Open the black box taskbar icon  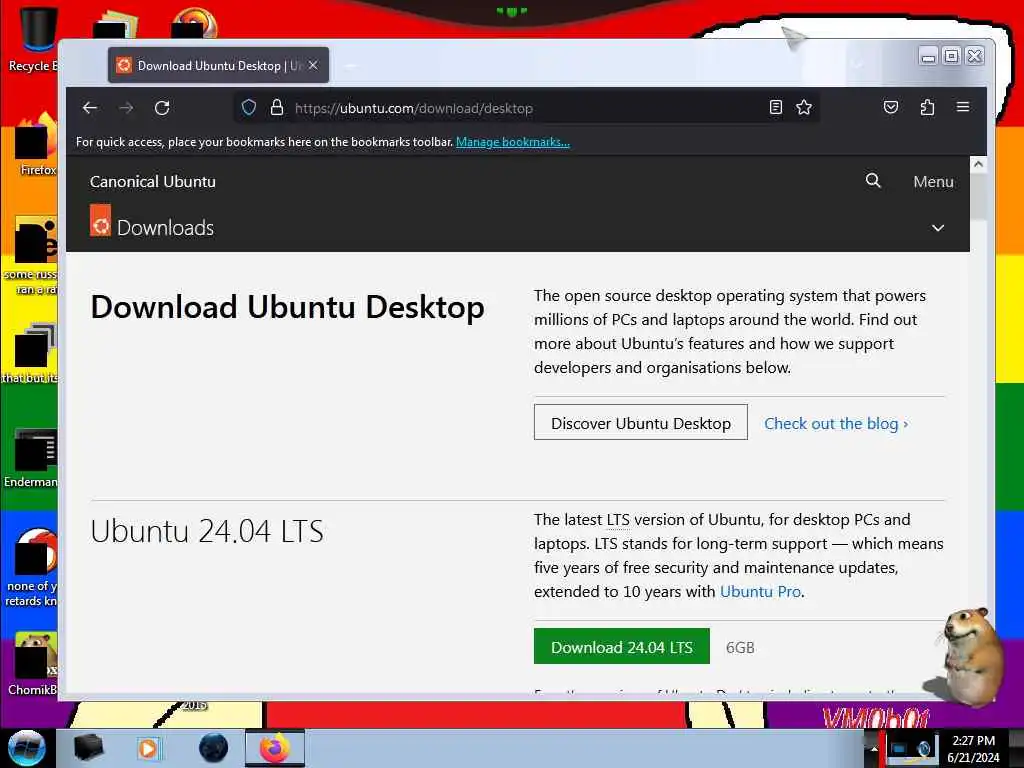(x=88, y=748)
